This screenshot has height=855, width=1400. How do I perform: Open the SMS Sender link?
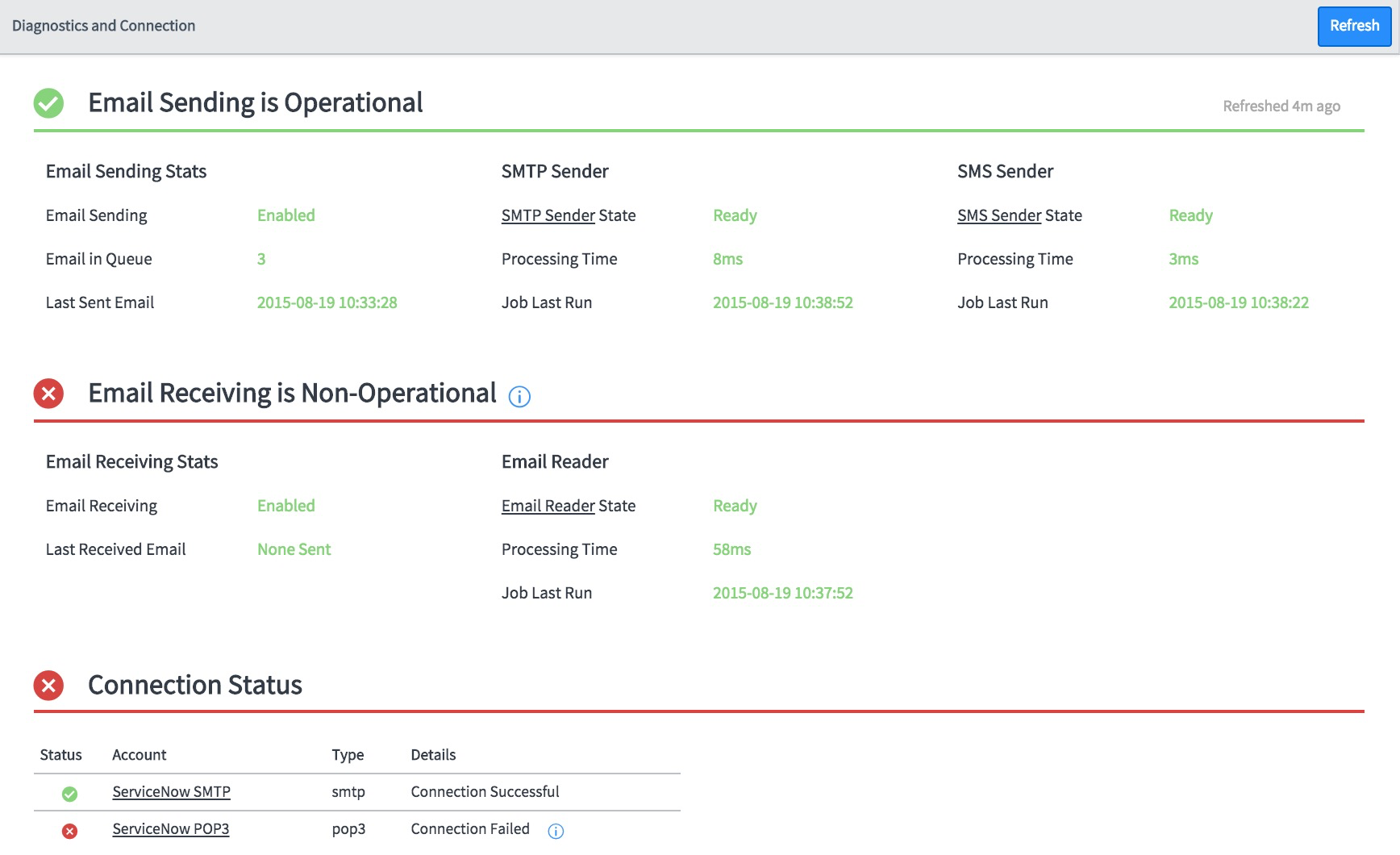999,215
